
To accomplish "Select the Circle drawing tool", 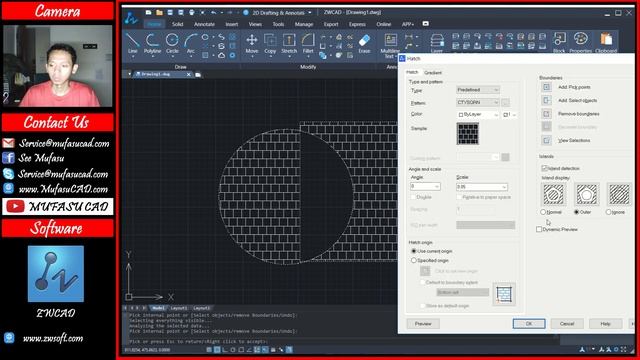I will point(172,43).
